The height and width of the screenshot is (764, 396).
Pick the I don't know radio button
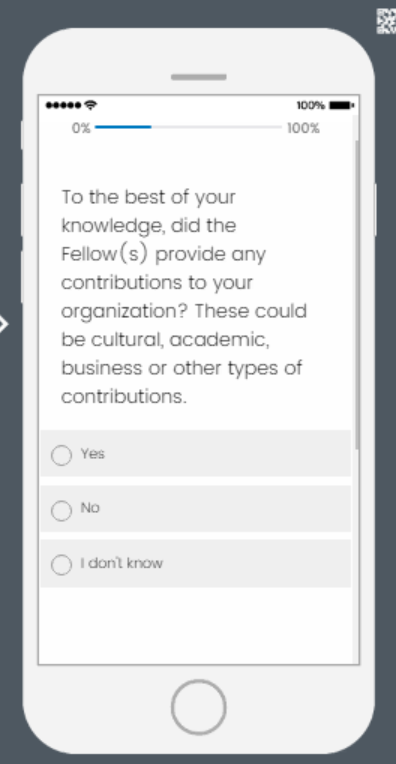point(61,565)
